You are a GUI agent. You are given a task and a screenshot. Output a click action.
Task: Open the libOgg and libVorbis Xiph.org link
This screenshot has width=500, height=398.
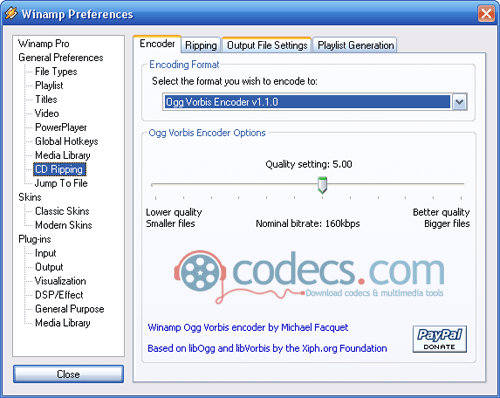point(267,348)
